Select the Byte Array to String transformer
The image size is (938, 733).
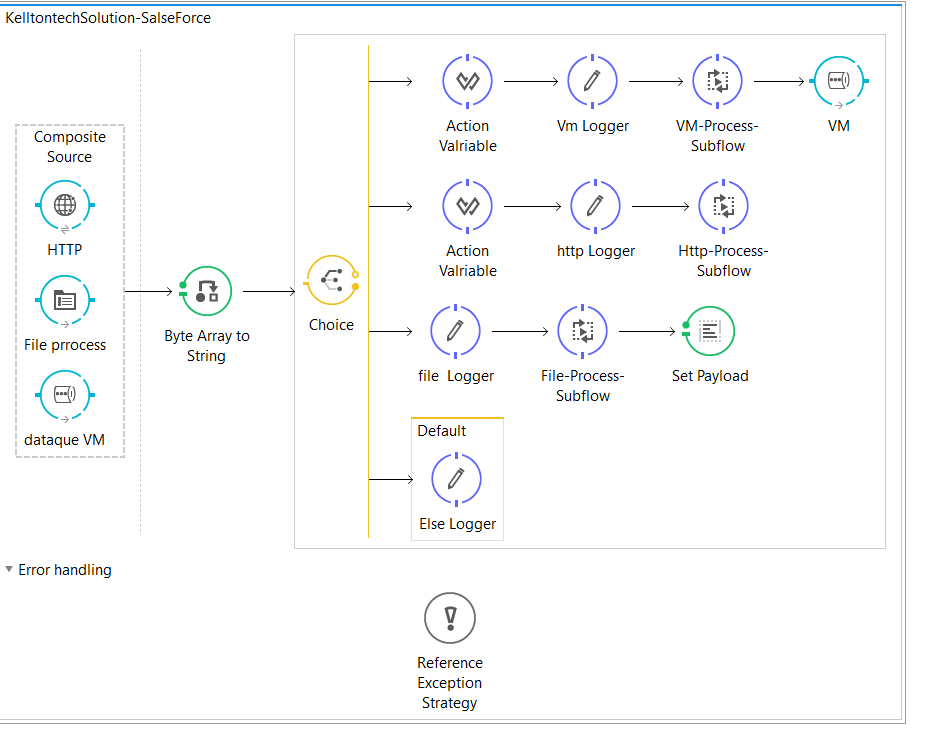(206, 291)
